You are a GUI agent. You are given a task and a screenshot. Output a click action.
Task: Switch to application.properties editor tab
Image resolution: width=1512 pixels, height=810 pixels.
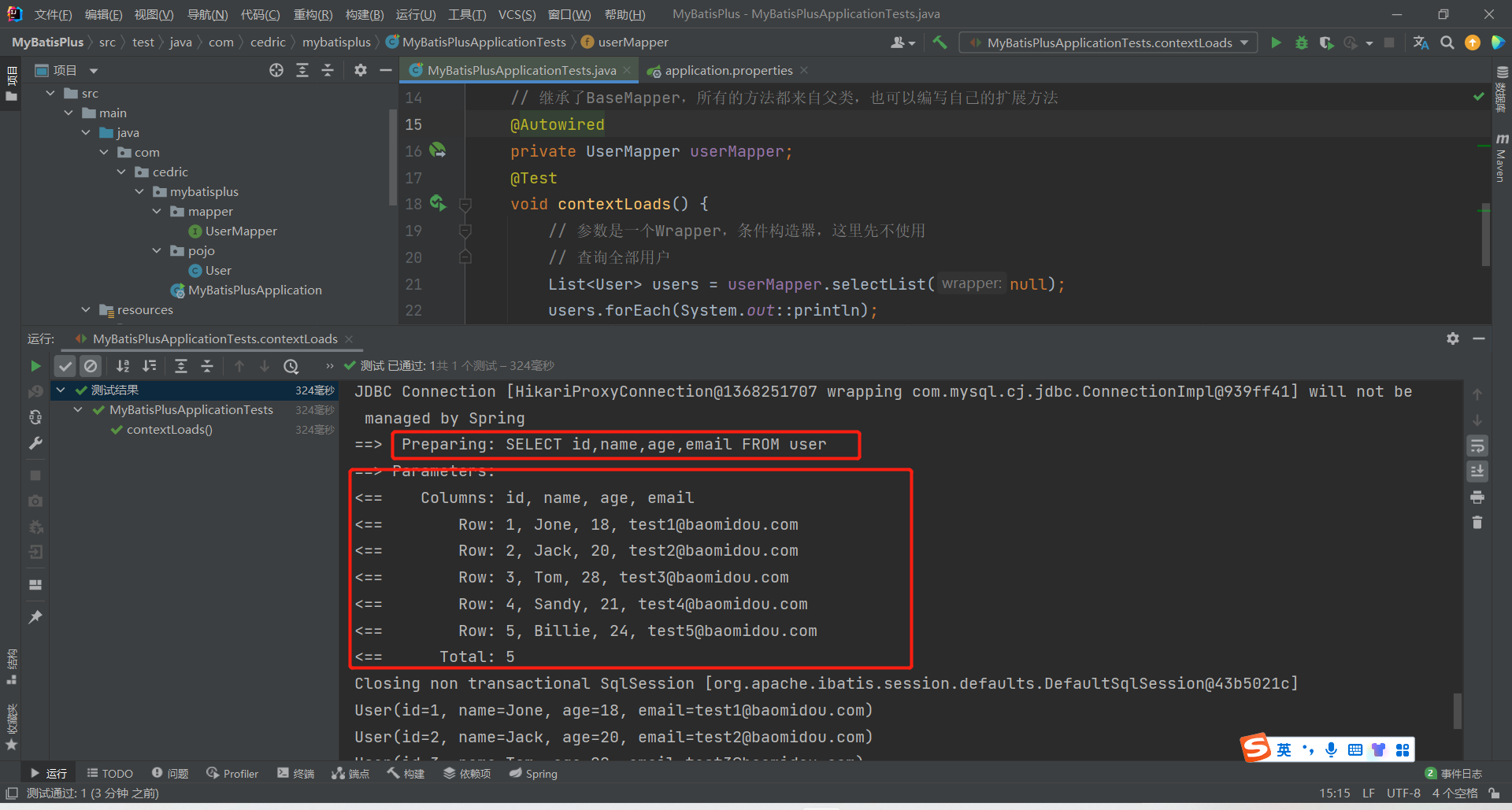click(728, 70)
